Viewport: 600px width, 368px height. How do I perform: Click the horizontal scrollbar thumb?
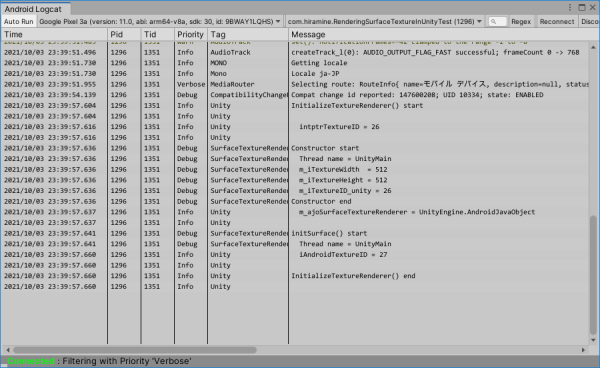click(135, 350)
